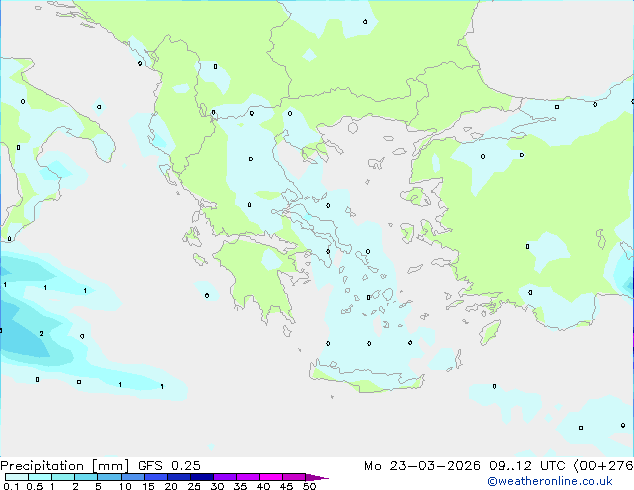This screenshot has height=490, width=634.
Task: Click the 'Precipitation [mm]' title text
Action: (x=64, y=466)
